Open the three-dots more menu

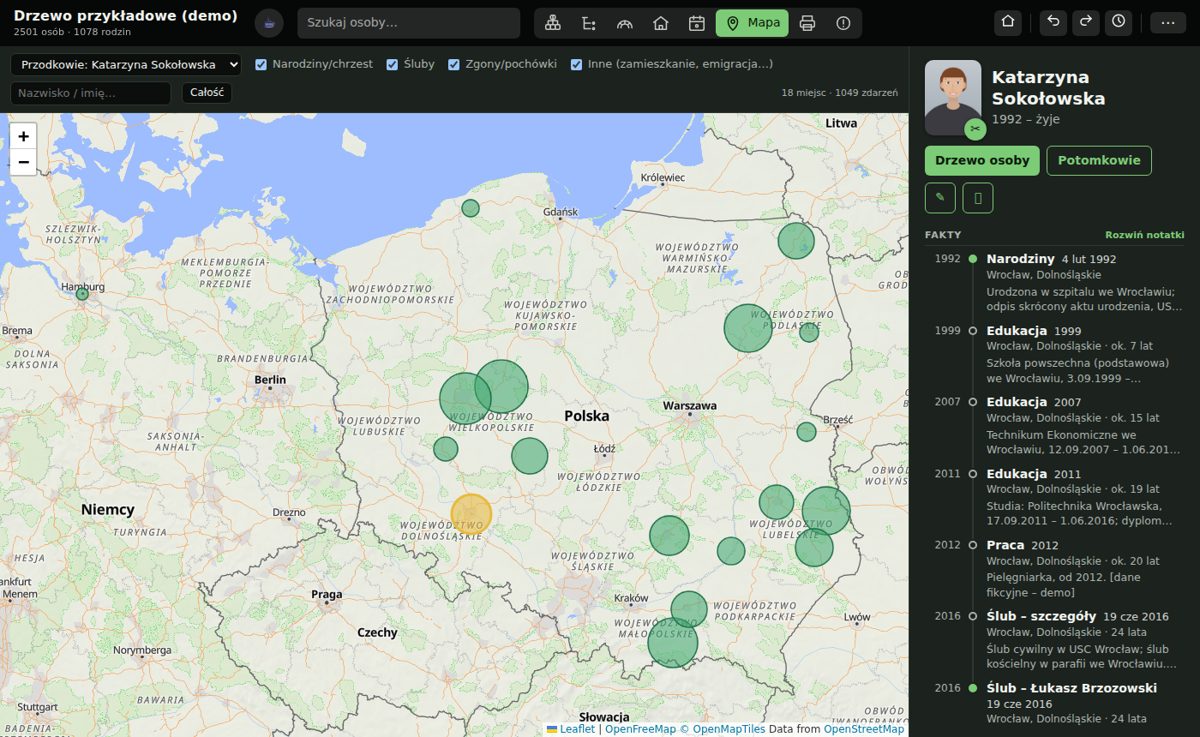[1168, 23]
